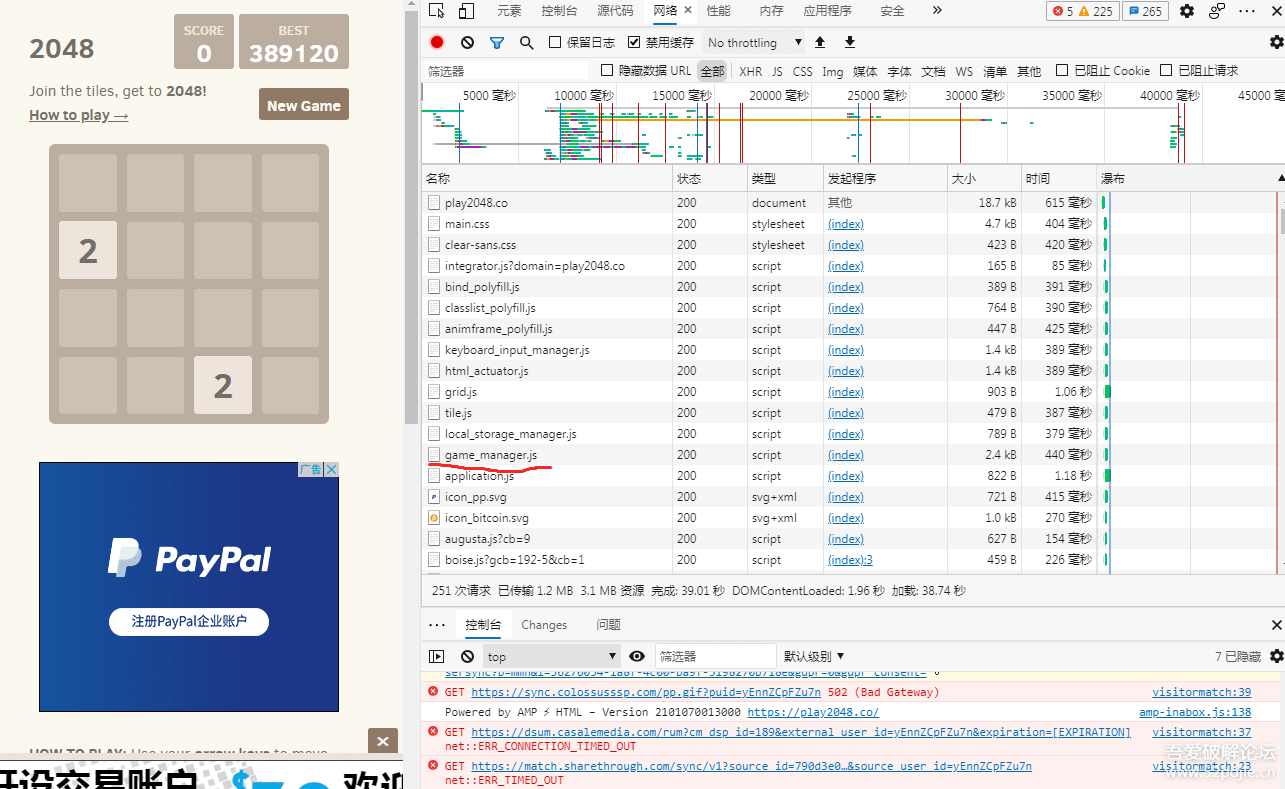Open the 默认级别 log level dropdown
Screen dimensions: 1285x789
[x=813, y=656]
